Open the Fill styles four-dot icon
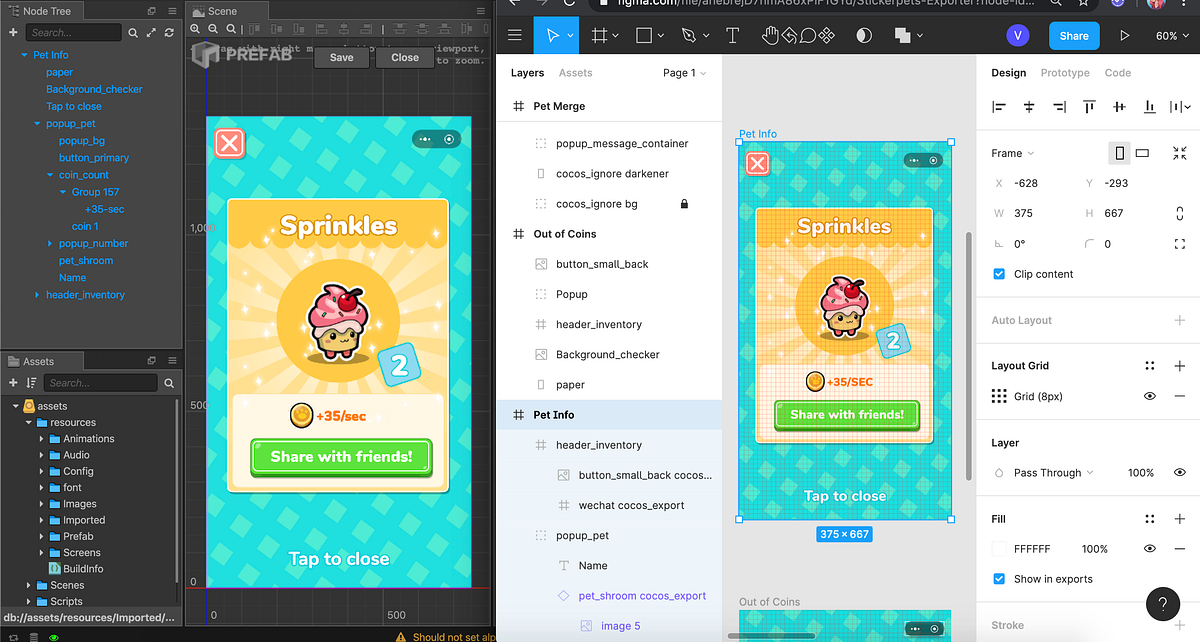1200x642 pixels. click(x=1149, y=519)
